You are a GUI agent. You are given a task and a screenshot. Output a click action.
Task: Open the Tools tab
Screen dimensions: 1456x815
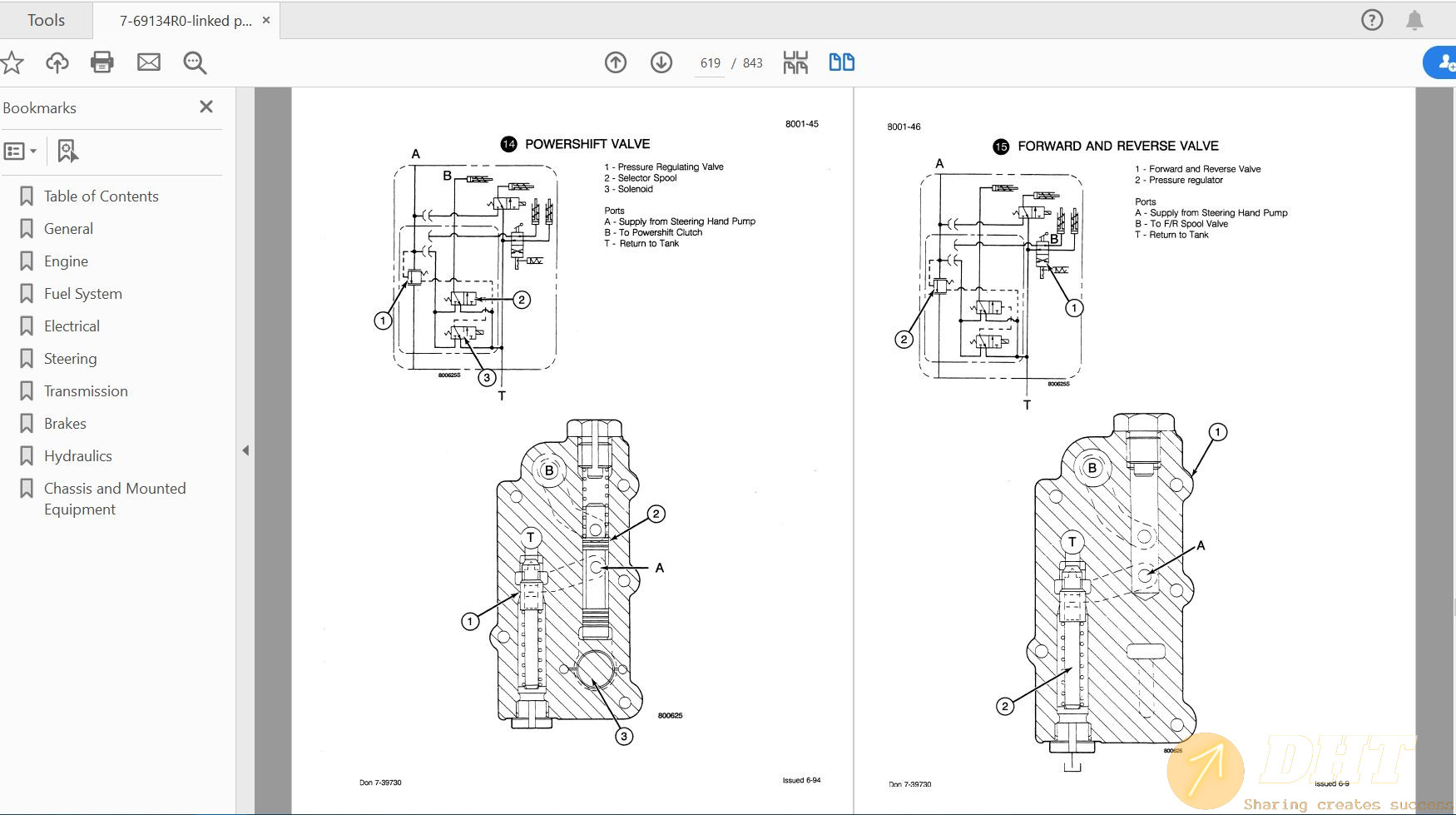(x=46, y=20)
